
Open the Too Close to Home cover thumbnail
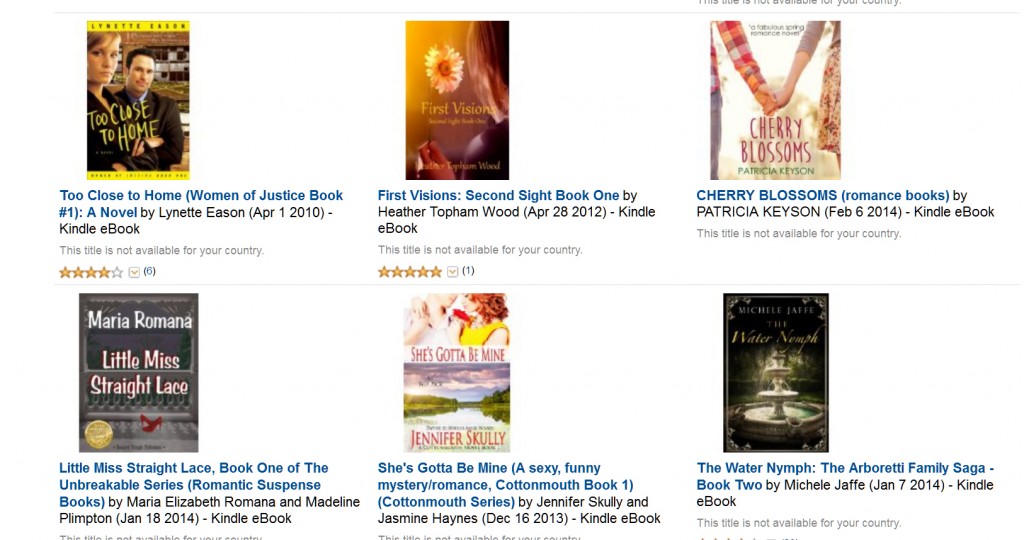click(x=138, y=101)
